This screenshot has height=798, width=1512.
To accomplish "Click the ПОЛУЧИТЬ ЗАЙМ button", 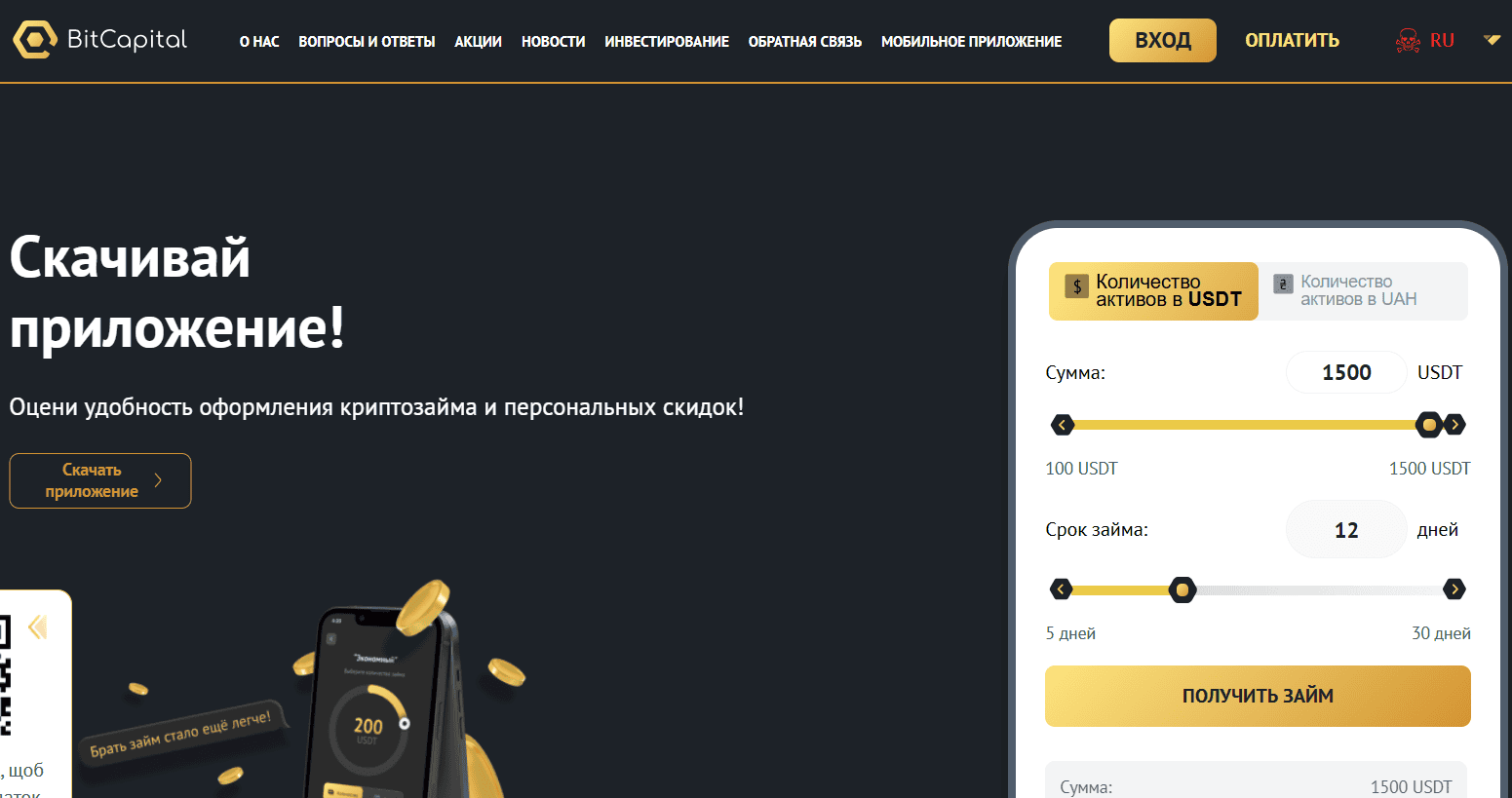I will 1258,696.
